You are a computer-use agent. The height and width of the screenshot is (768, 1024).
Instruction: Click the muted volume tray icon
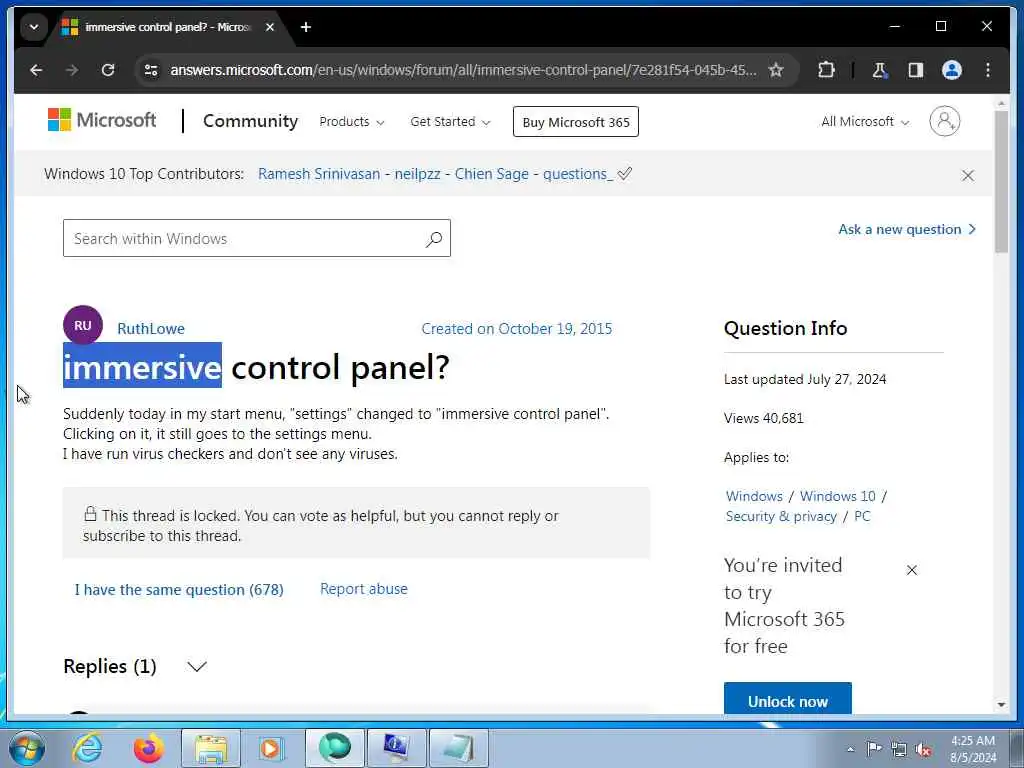924,750
